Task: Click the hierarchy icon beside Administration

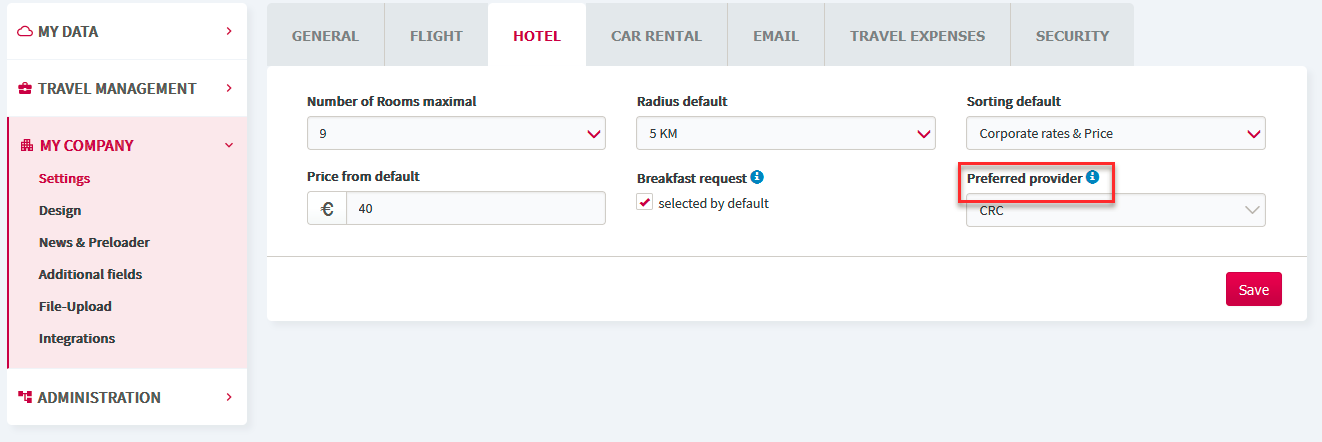Action: [26, 397]
